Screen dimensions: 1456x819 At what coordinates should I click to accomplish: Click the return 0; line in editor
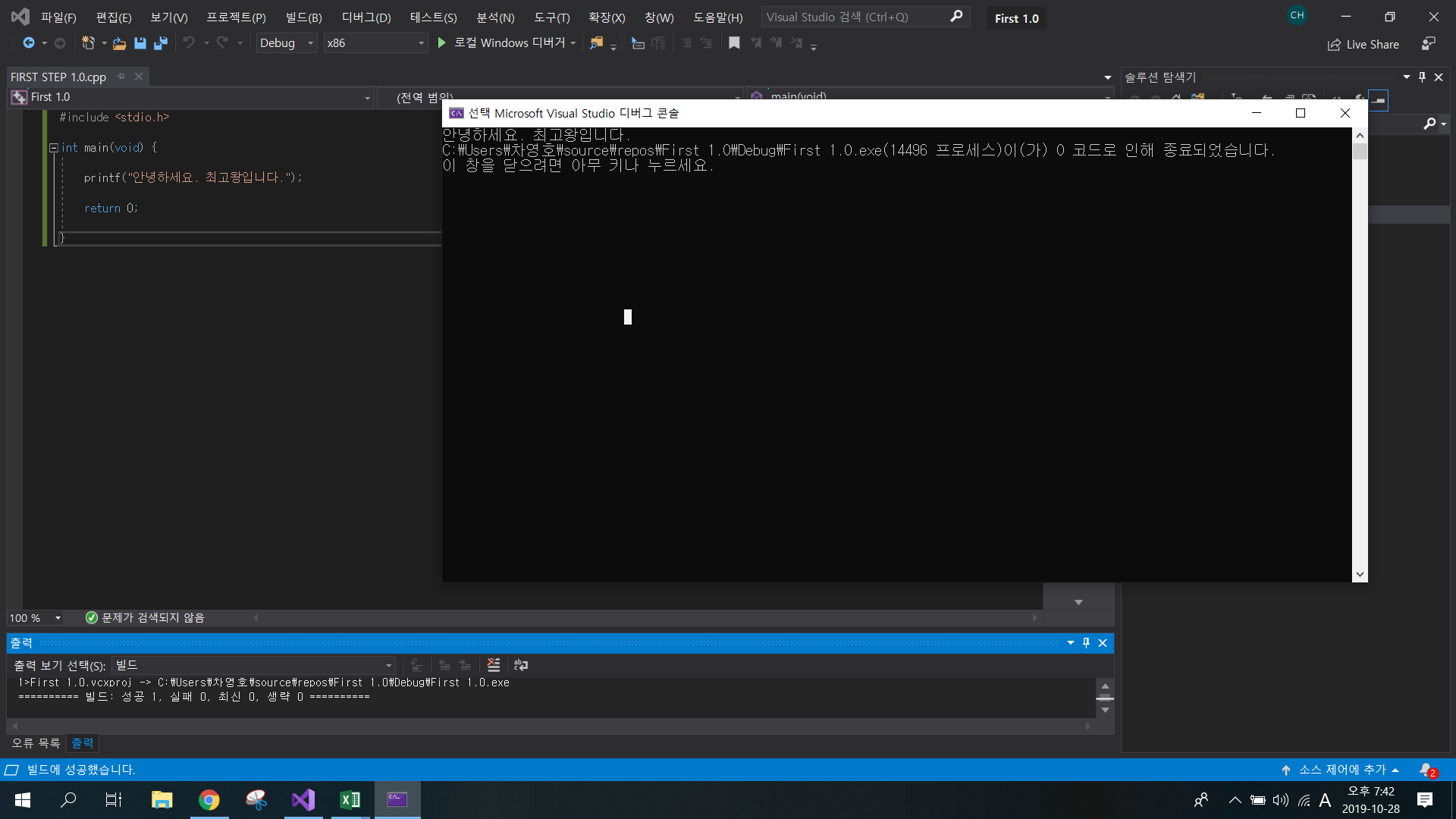111,208
